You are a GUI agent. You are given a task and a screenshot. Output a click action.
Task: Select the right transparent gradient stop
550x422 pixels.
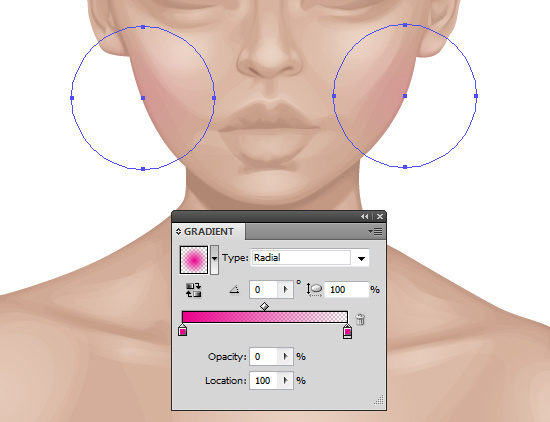(347, 331)
